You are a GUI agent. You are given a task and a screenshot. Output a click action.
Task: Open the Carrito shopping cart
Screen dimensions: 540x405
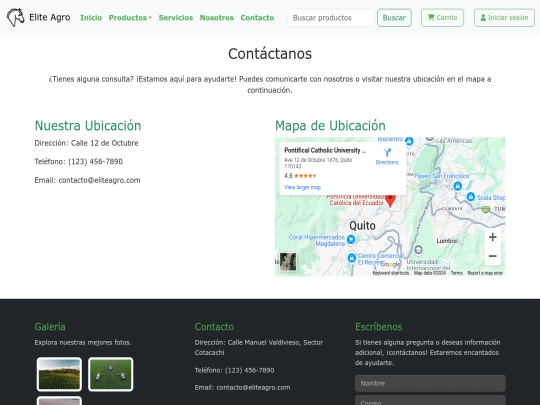coord(442,18)
